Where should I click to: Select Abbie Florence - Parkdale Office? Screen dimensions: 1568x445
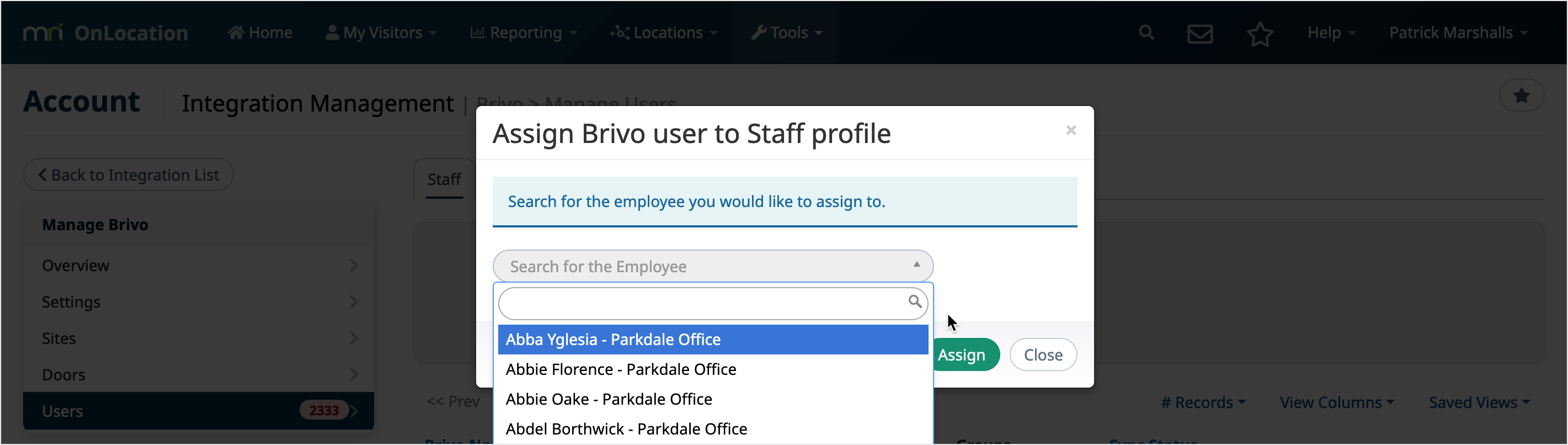coord(713,370)
